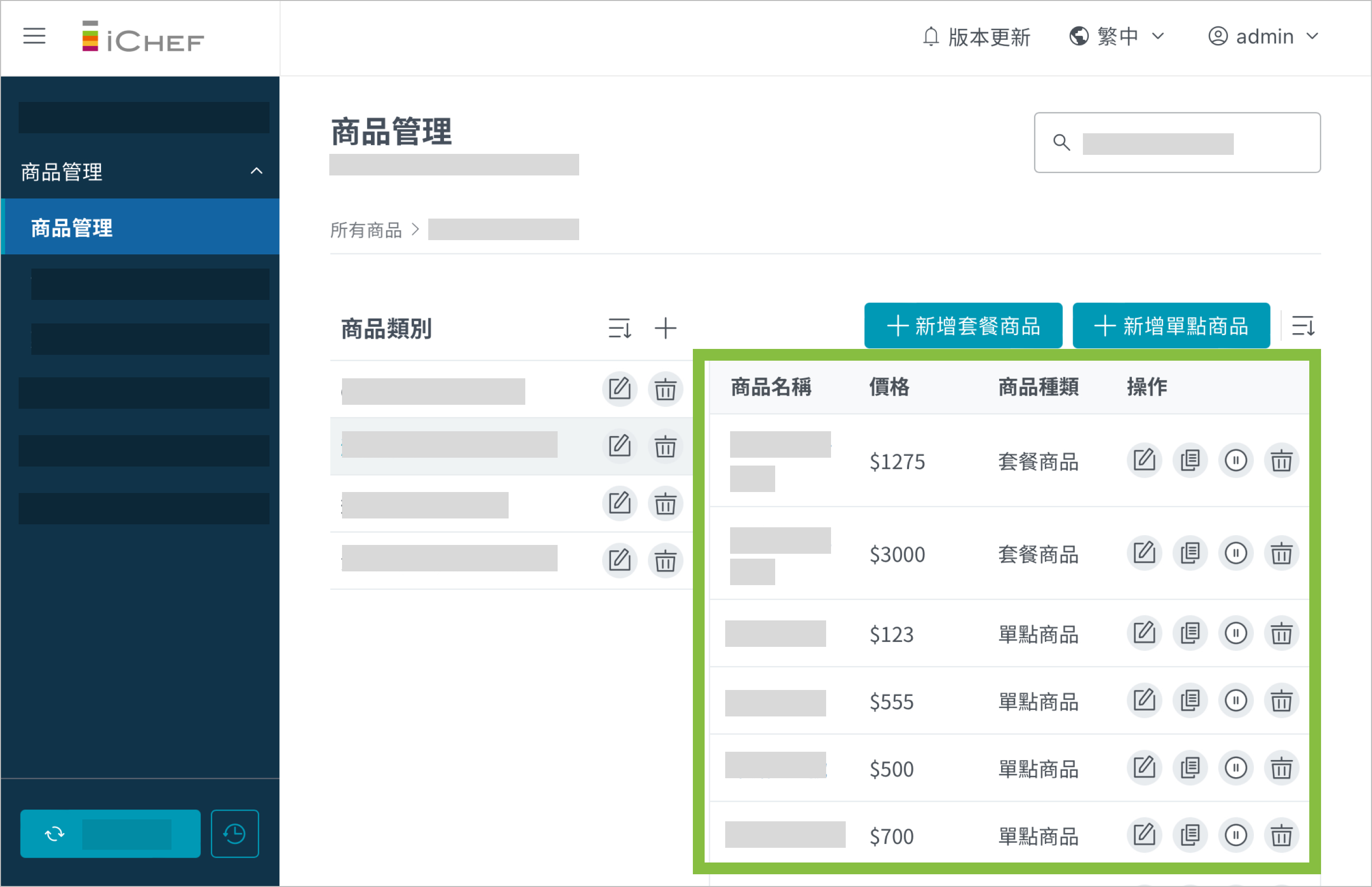Edit the $1275 套餐商品 item

1144,461
